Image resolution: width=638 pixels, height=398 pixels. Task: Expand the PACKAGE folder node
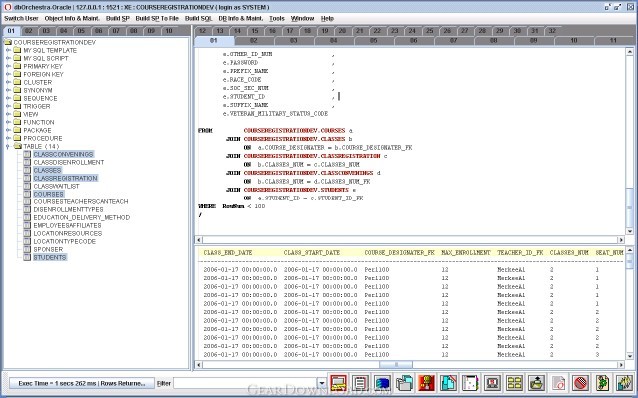point(8,130)
